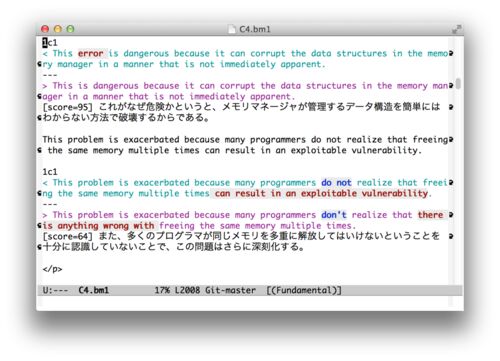This screenshot has width=500, height=361.
Task: Click the blue-highlighted word "don't"
Action: coord(334,215)
